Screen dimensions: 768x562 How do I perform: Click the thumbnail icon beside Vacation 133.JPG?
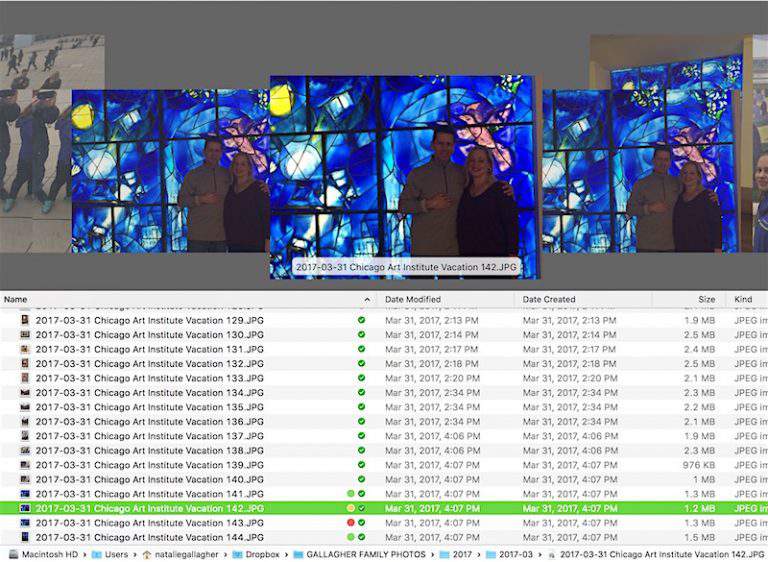point(25,378)
